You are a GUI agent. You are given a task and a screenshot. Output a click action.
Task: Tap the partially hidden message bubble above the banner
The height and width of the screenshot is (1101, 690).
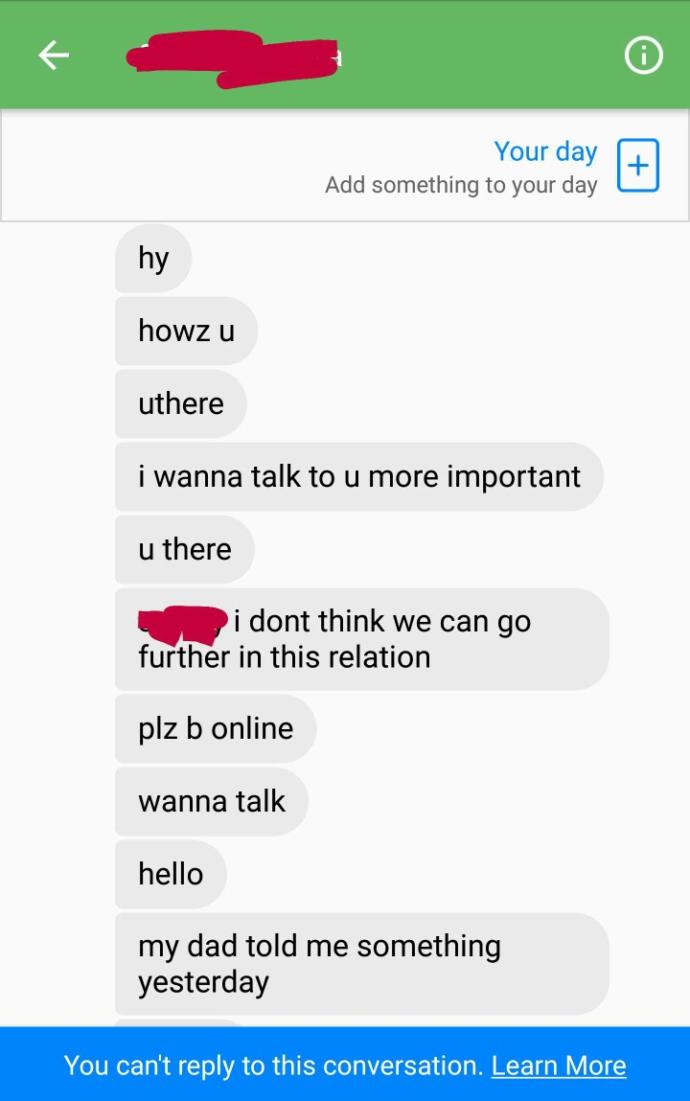pos(179,1022)
